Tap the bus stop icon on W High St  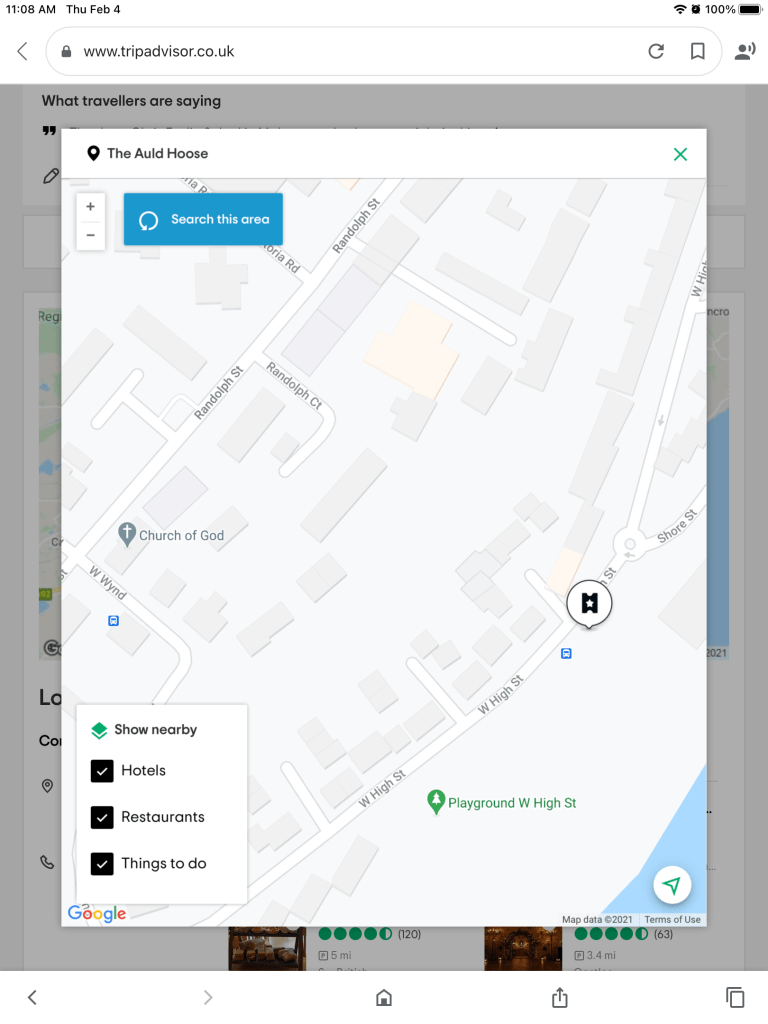point(567,654)
